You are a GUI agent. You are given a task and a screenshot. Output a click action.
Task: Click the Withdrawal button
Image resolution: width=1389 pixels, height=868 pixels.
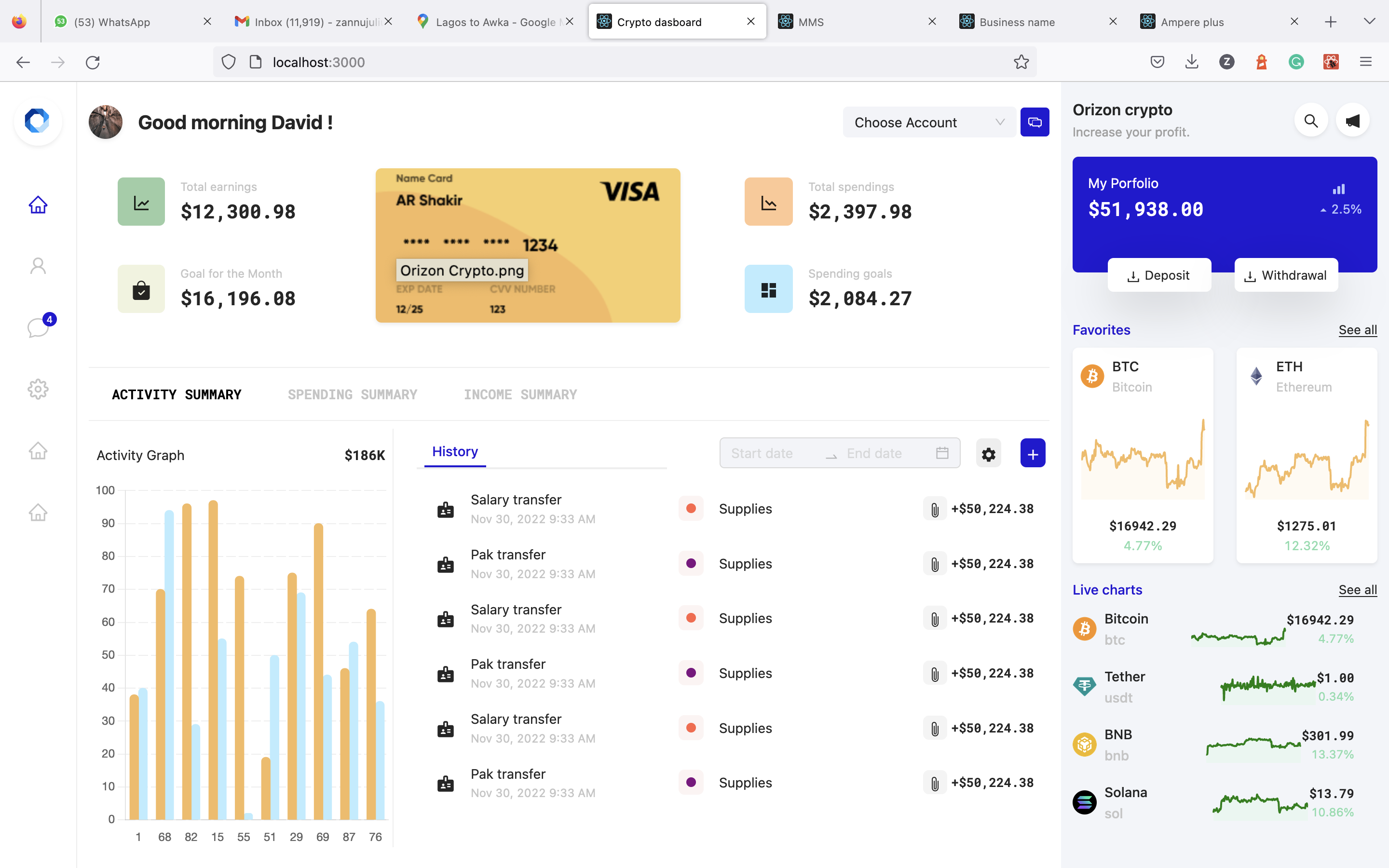(1286, 275)
